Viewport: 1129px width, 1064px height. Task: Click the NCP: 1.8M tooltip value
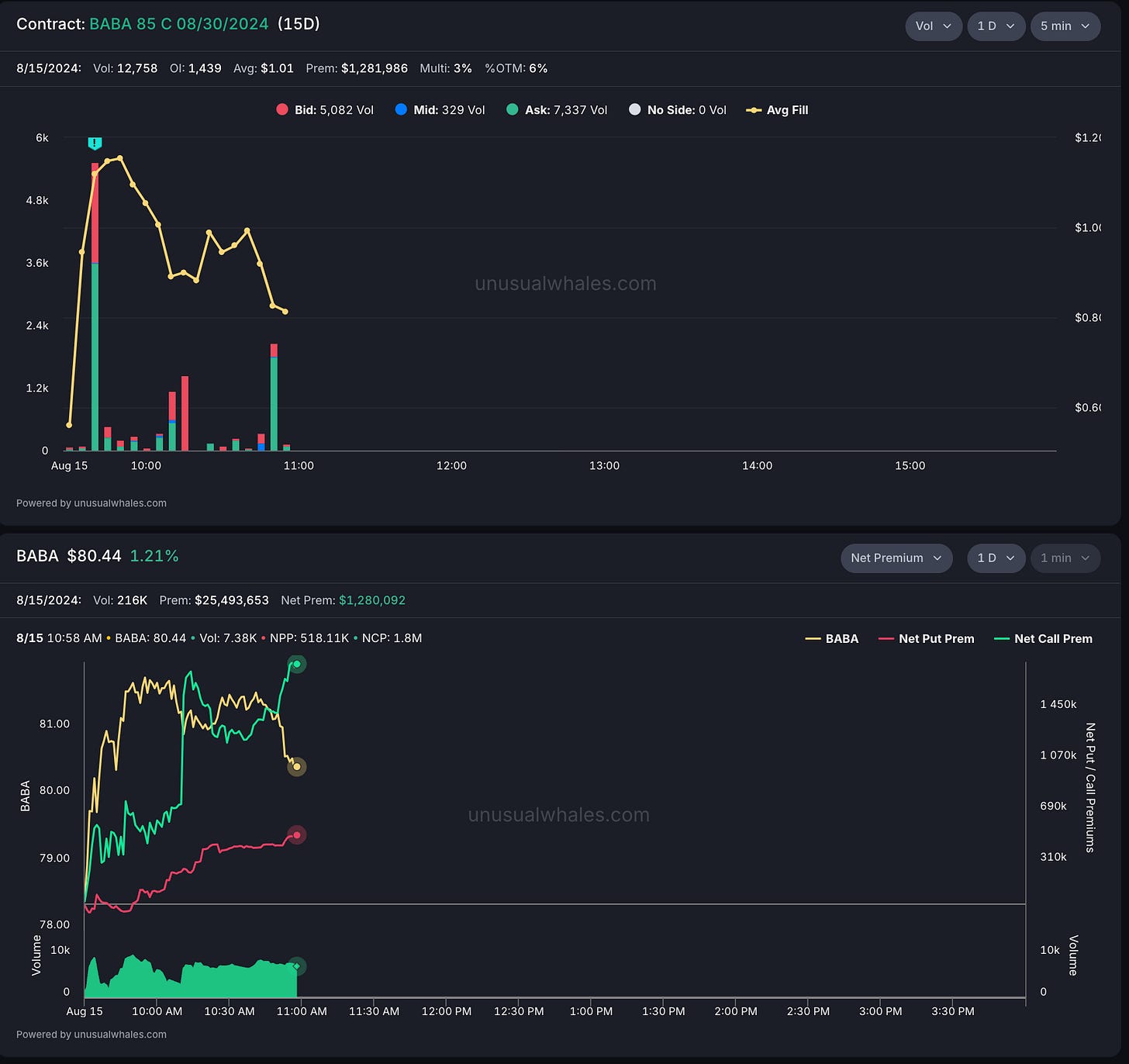(x=392, y=638)
